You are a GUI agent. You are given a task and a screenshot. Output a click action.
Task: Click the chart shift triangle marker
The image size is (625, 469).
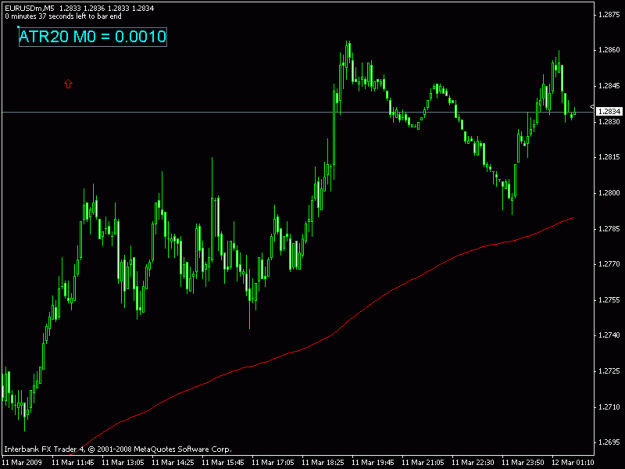coord(592,107)
